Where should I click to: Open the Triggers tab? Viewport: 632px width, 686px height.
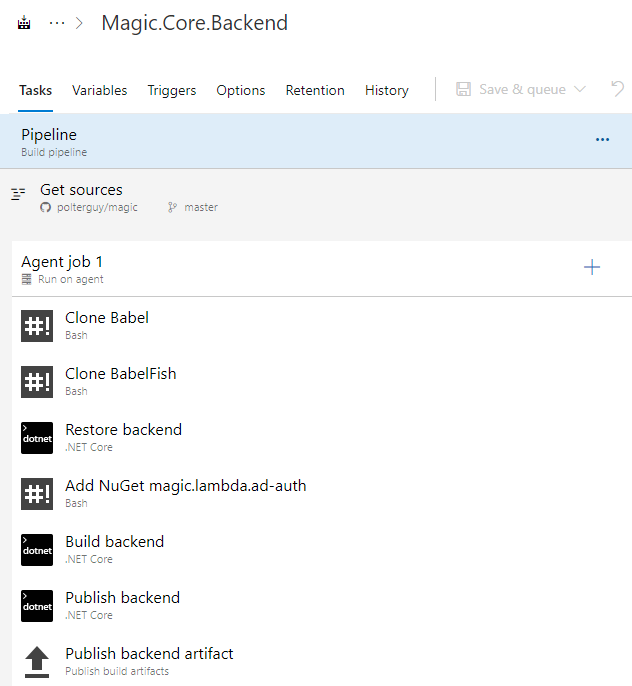coord(172,90)
